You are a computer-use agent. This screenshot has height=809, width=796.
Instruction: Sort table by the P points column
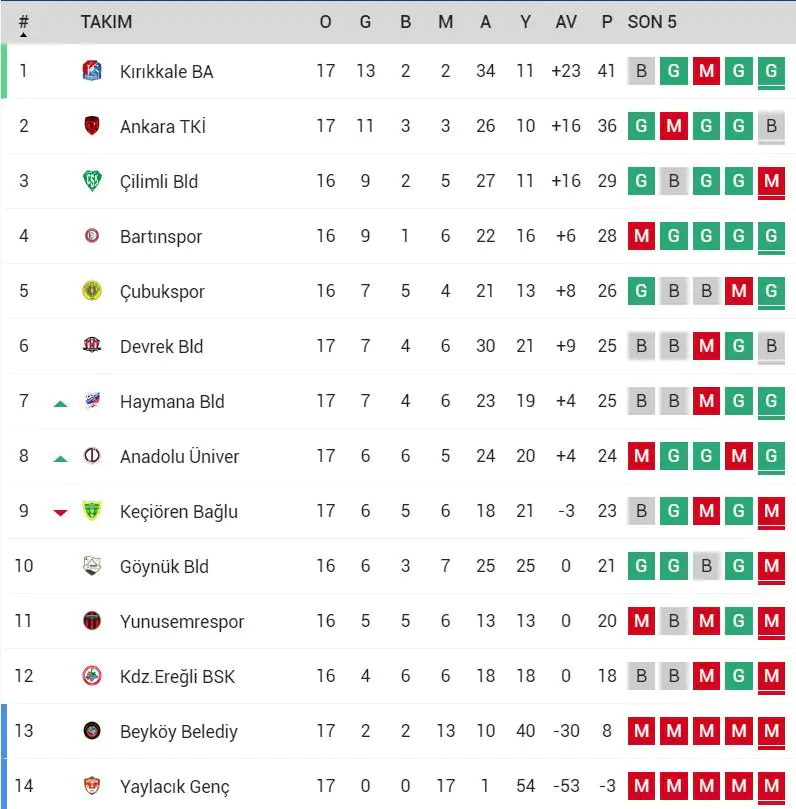pyautogui.click(x=606, y=21)
